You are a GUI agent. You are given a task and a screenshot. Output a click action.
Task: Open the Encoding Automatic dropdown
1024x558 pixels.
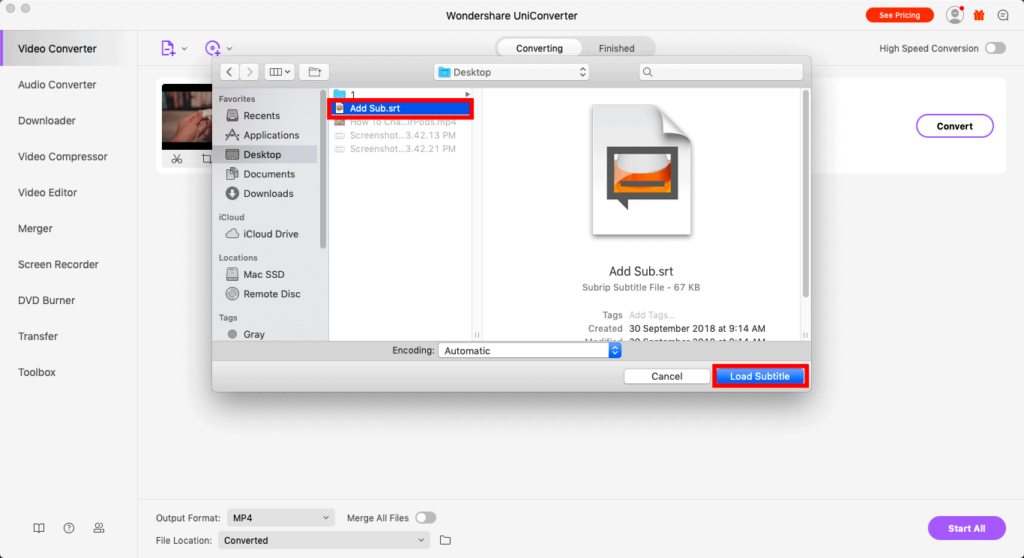tap(530, 351)
